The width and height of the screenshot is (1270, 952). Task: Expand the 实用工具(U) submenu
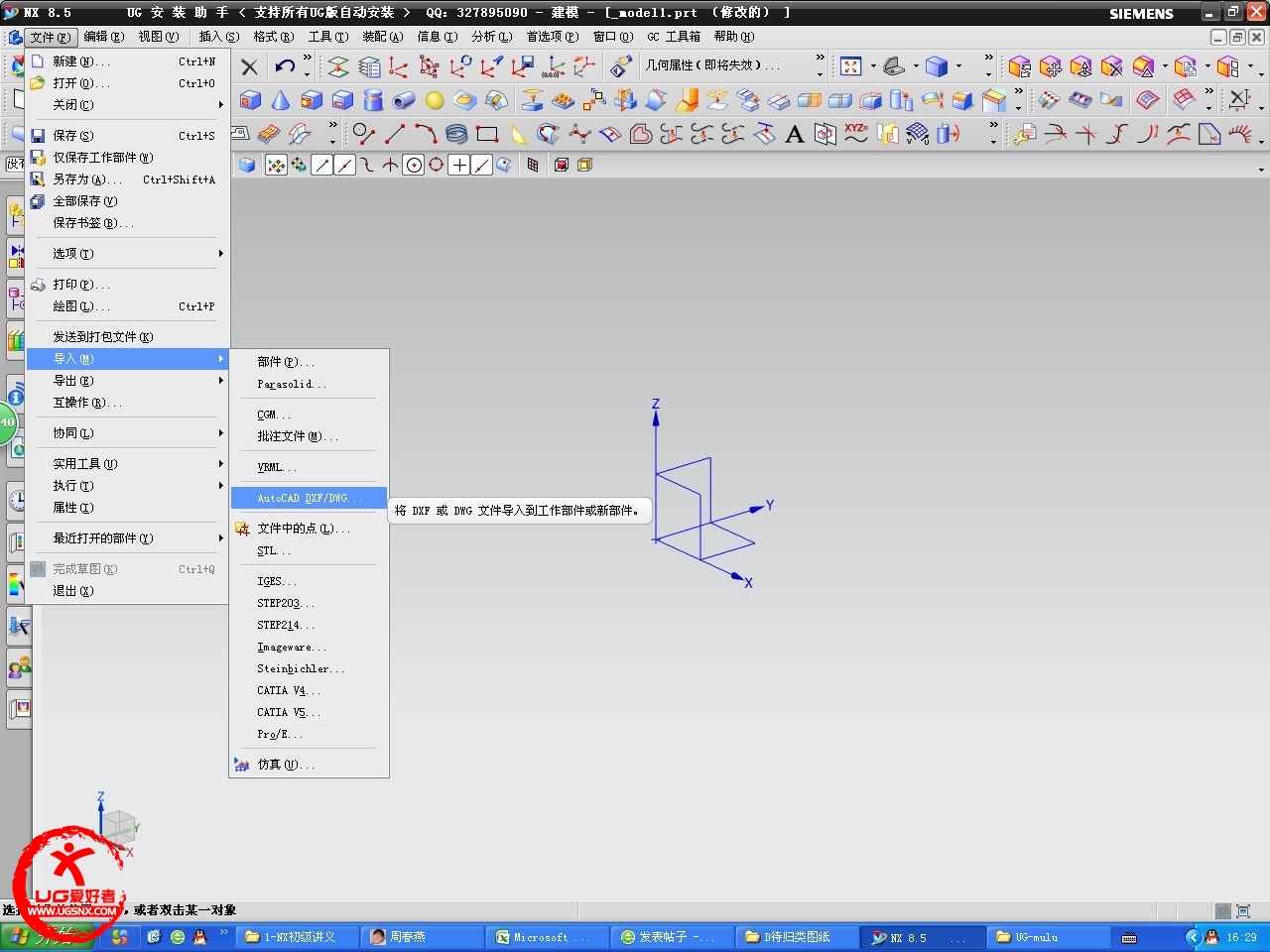point(127,464)
